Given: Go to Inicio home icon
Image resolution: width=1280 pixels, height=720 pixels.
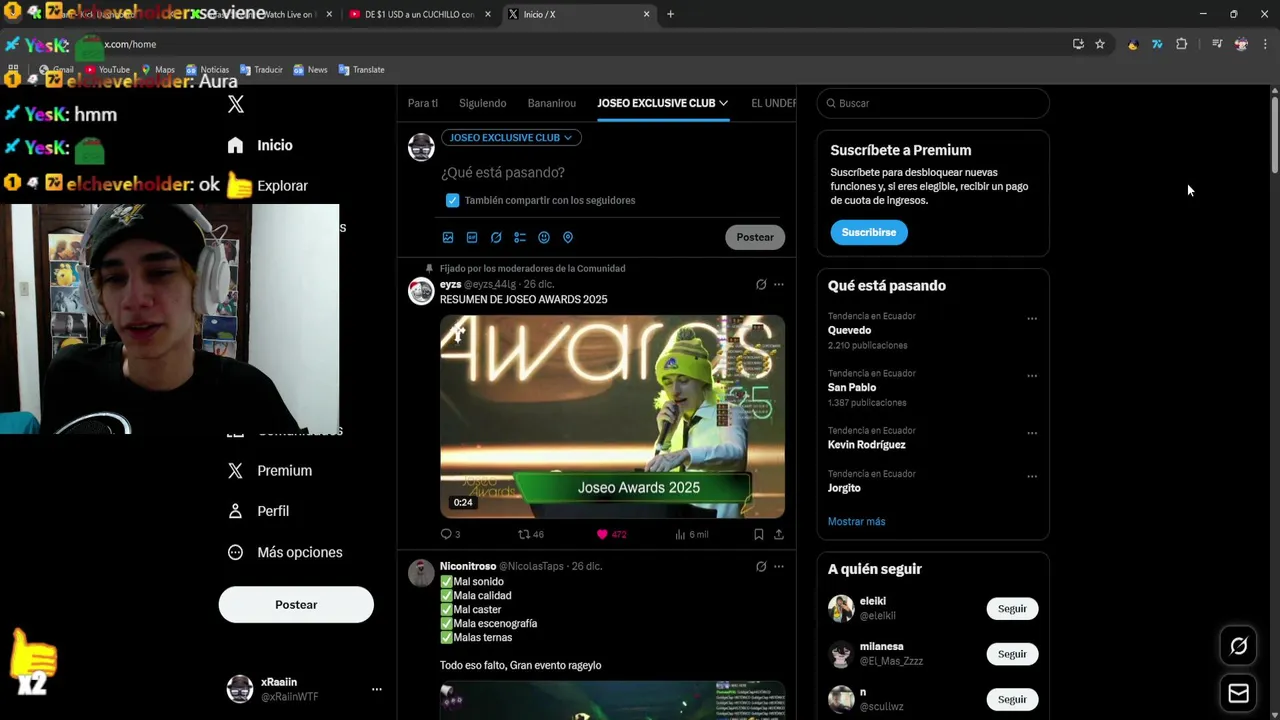Looking at the screenshot, I should (x=235, y=145).
